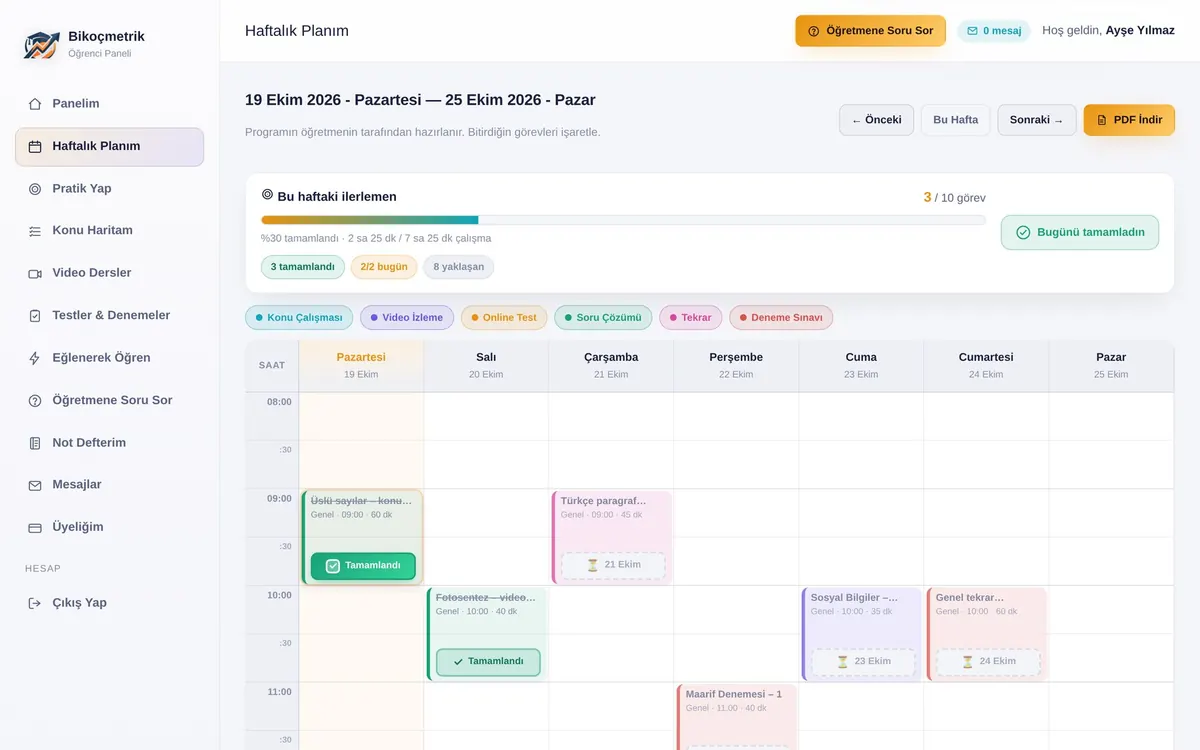Uncheck Tamamlandı on Üslü sayılar task
Screen dimensions: 1200x750
363,566
